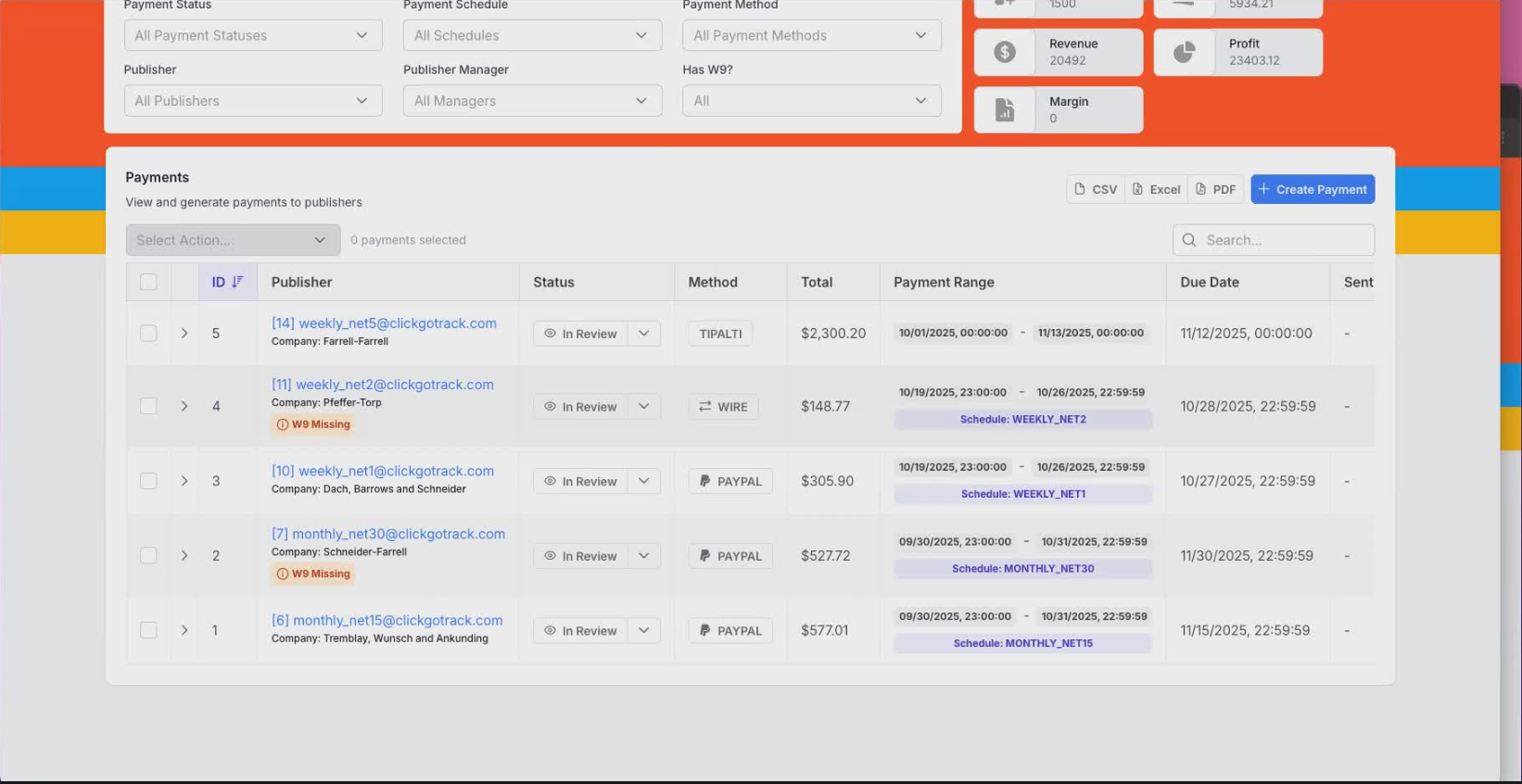Screen dimensions: 1522x784
Task: Export payments as PDF
Action: tap(1215, 189)
